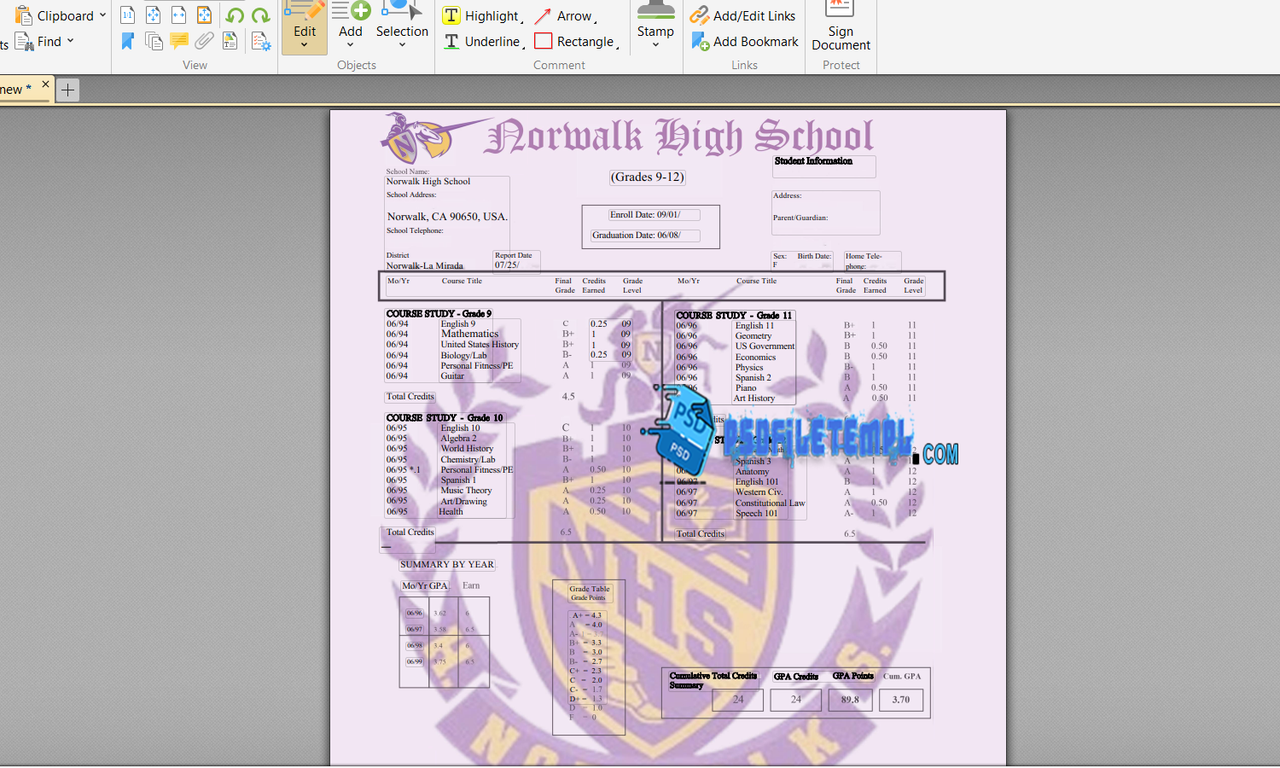
Task: Expand the Add tool dropdown arrow
Action: point(351,45)
